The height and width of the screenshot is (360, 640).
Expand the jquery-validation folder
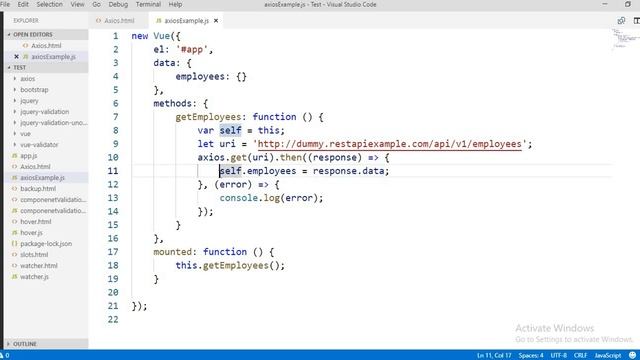(x=45, y=112)
